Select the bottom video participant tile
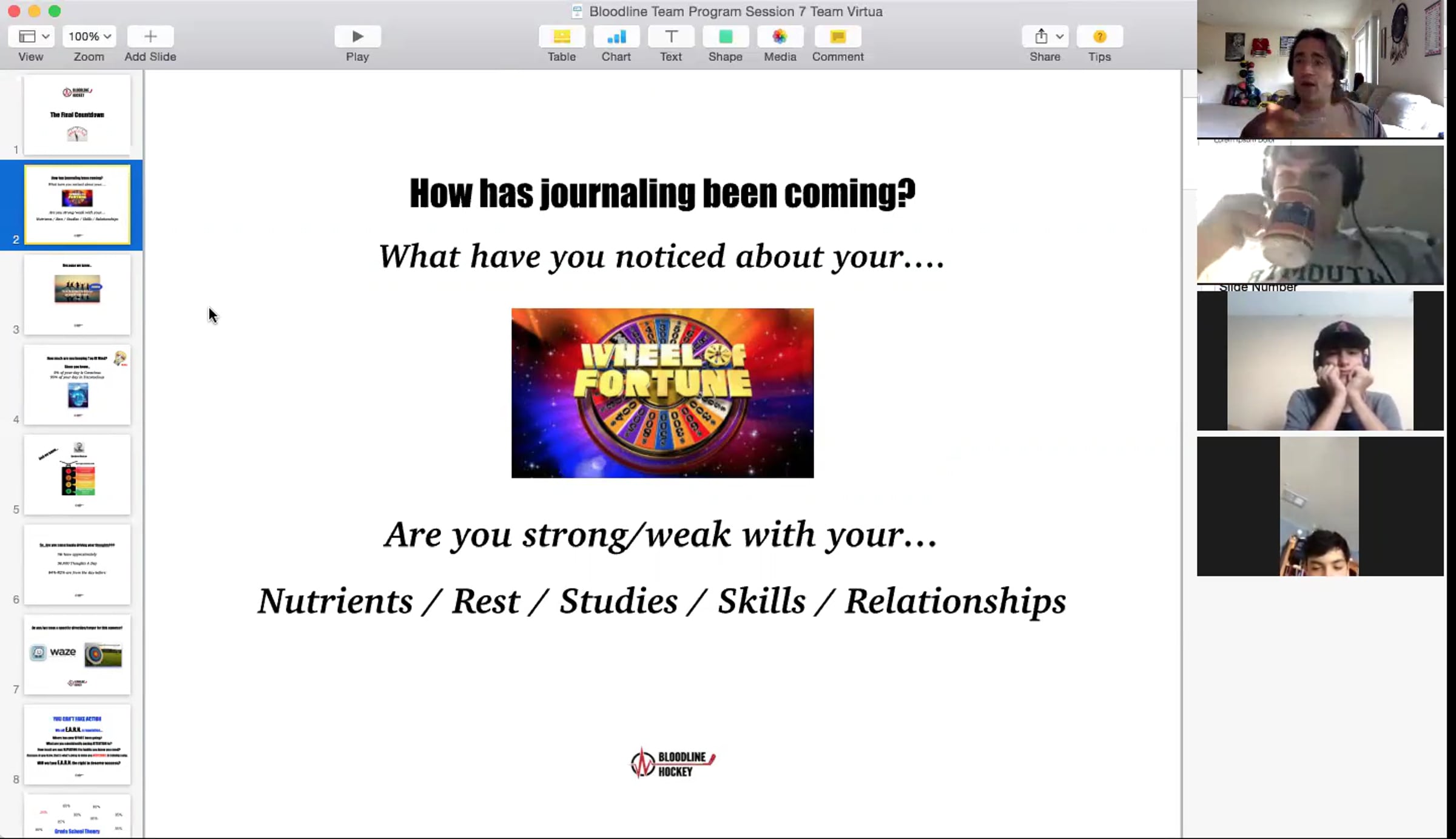 [x=1320, y=507]
